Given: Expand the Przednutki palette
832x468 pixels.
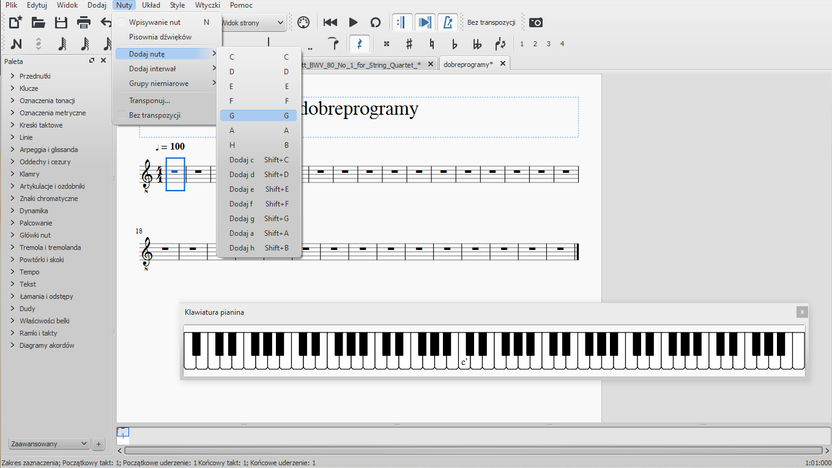Looking at the screenshot, I should pos(12,76).
